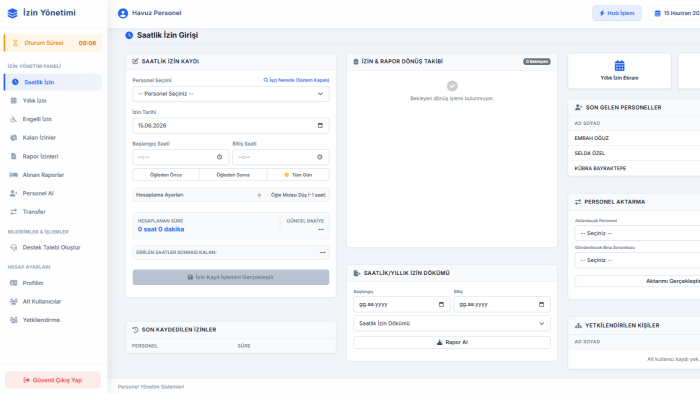Click the calendar icon in İzin Tarihi field

point(320,125)
